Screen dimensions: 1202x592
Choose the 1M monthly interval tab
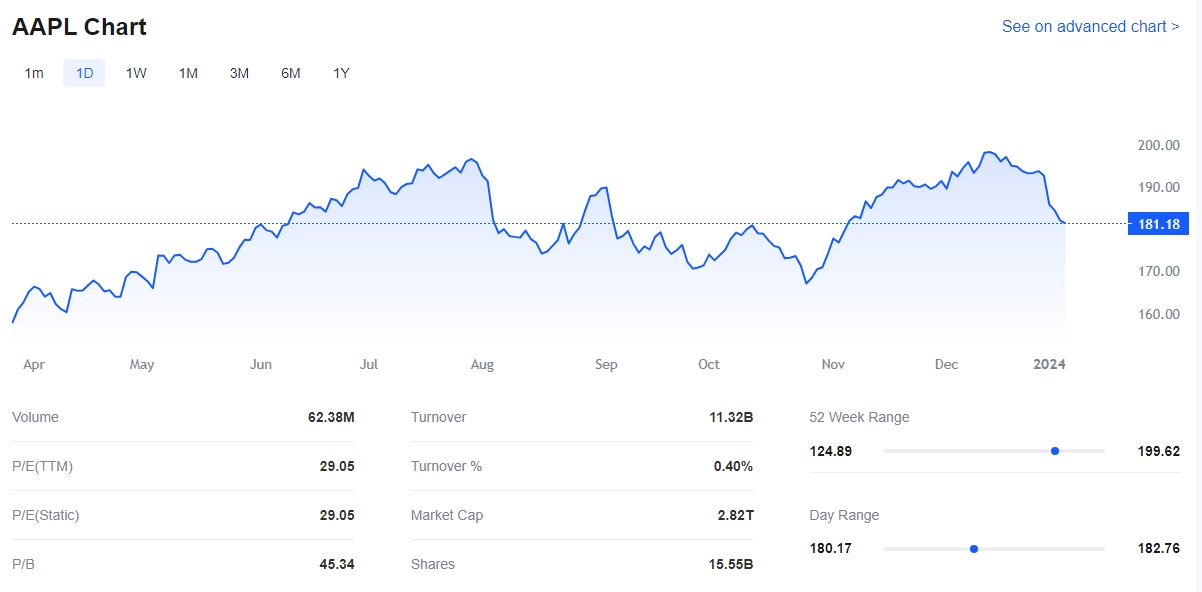[x=188, y=73]
